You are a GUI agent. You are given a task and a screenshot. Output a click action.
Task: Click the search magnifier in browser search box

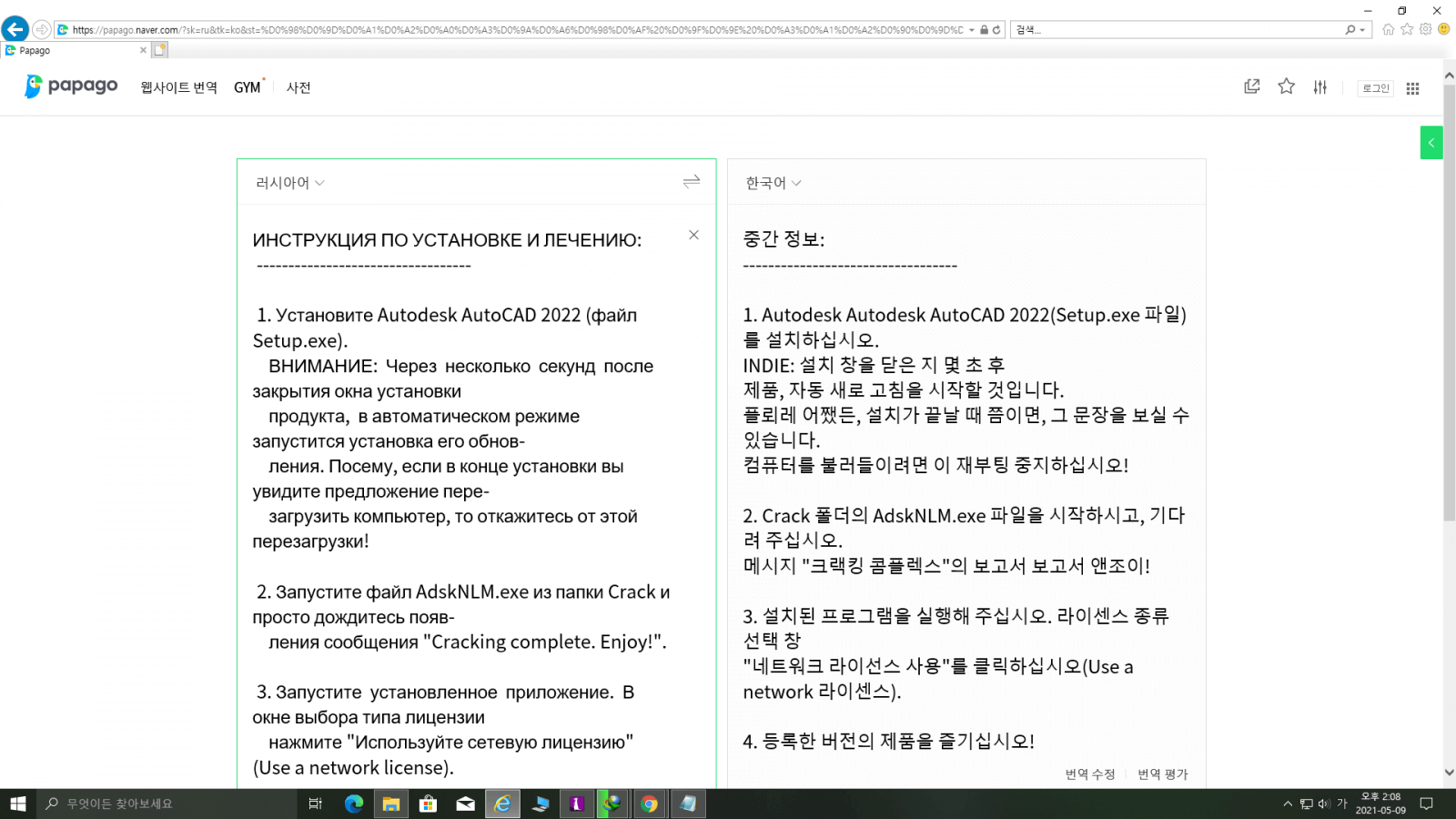tap(1350, 30)
